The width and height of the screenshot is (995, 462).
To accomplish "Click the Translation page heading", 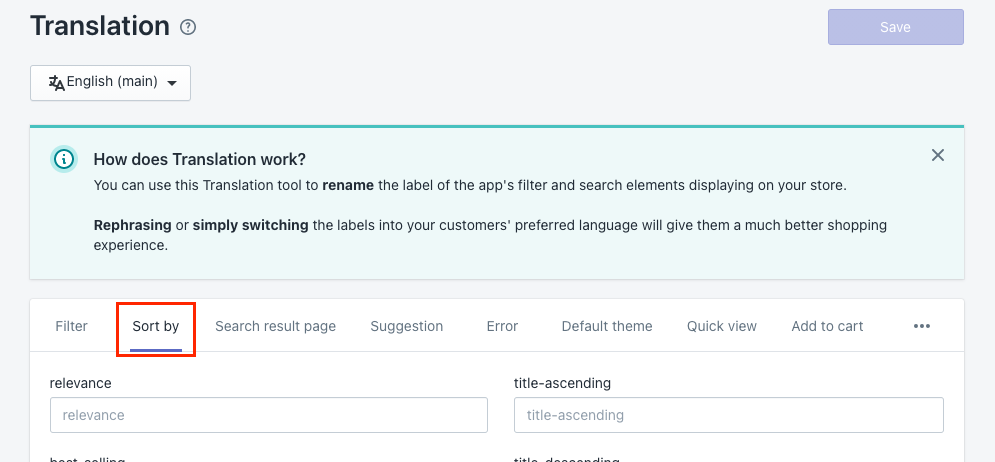I will [x=100, y=26].
